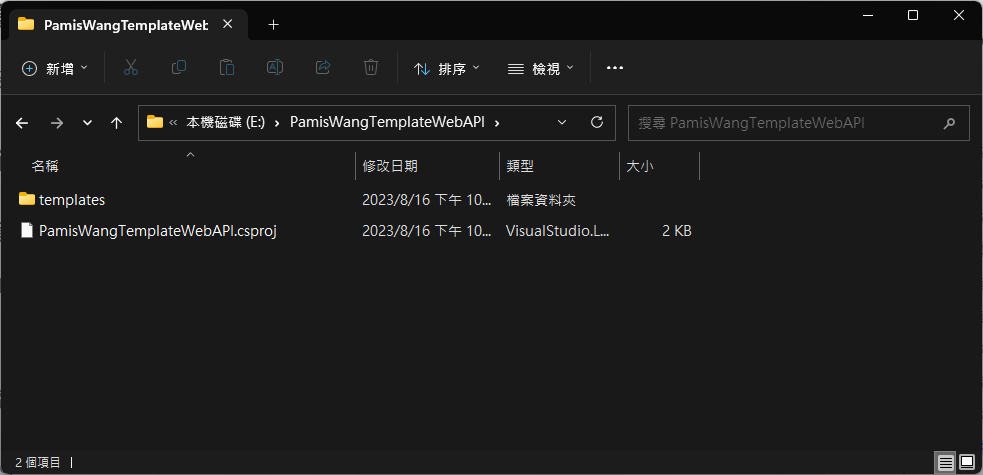Open address bar history dropdown
This screenshot has height=475, width=983.
[562, 122]
